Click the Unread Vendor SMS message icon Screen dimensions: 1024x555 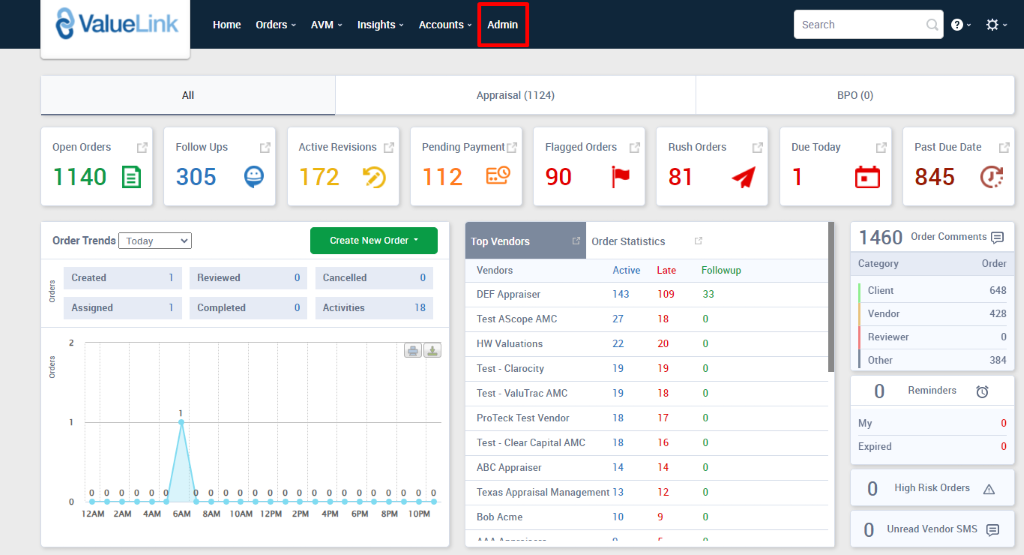point(993,530)
